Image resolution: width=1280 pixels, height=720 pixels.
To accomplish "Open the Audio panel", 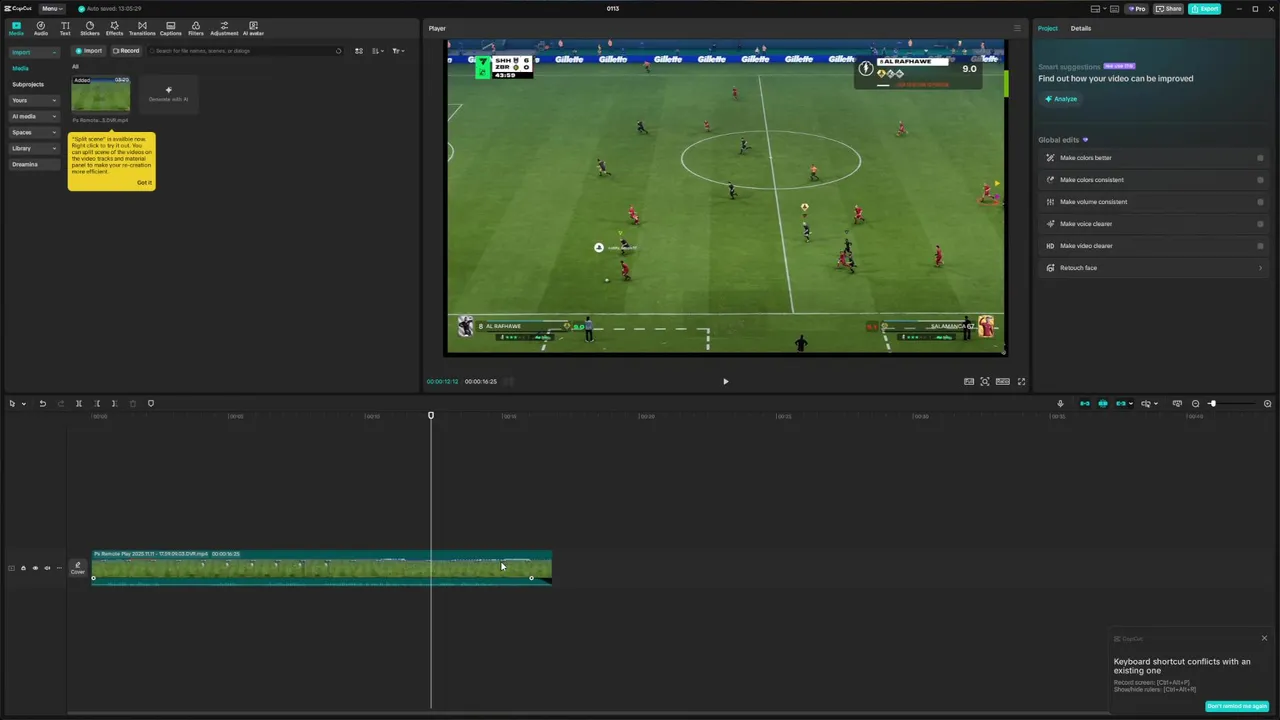I will pos(41,28).
